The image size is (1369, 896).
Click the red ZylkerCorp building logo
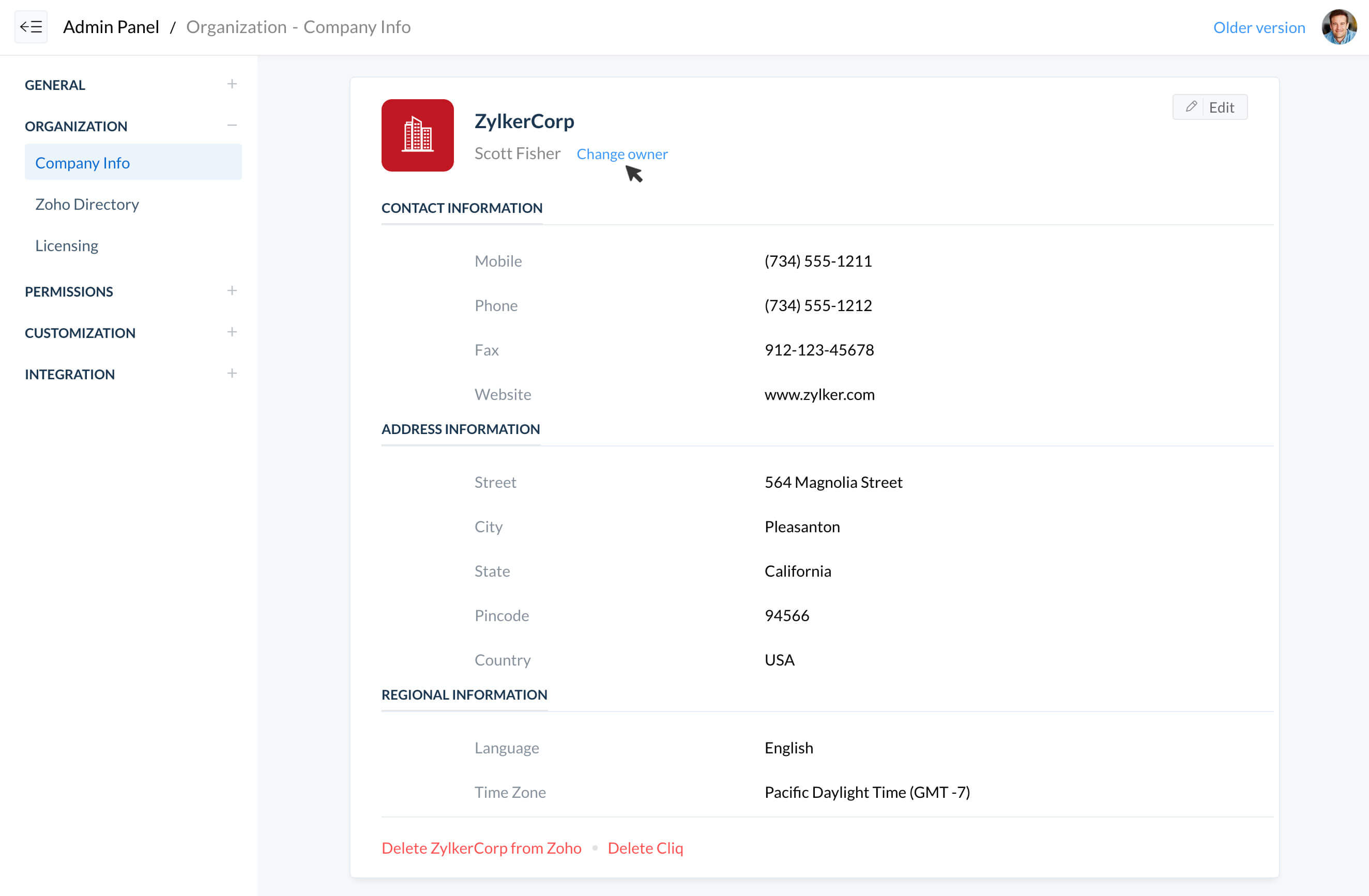pyautogui.click(x=417, y=135)
